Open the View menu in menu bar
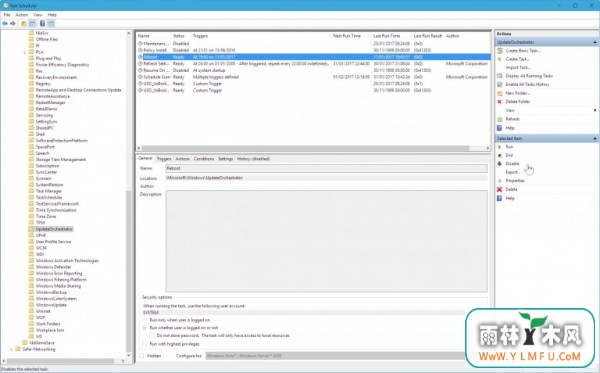The height and width of the screenshot is (373, 600). tap(38, 15)
